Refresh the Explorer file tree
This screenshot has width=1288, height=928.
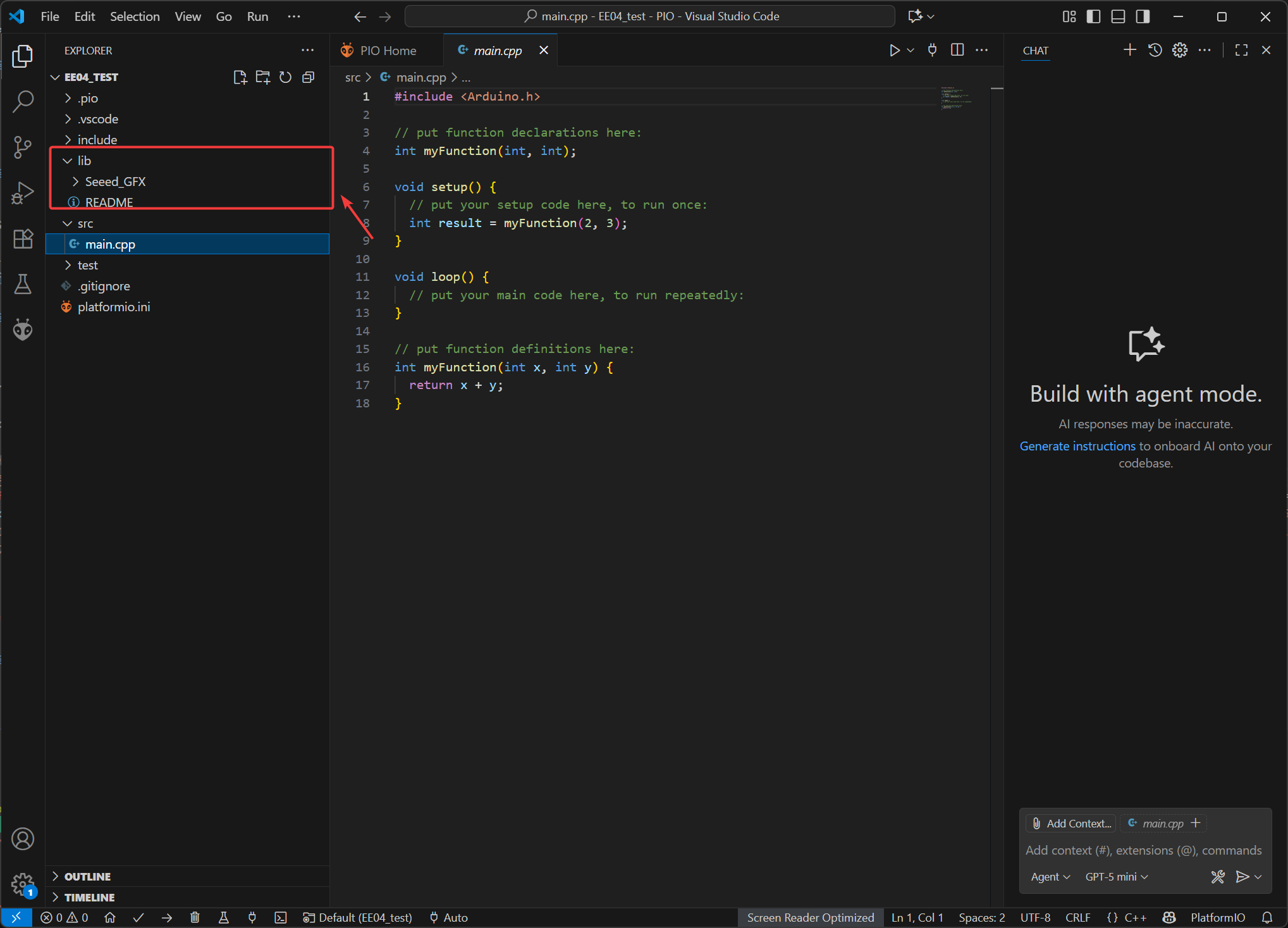point(285,77)
